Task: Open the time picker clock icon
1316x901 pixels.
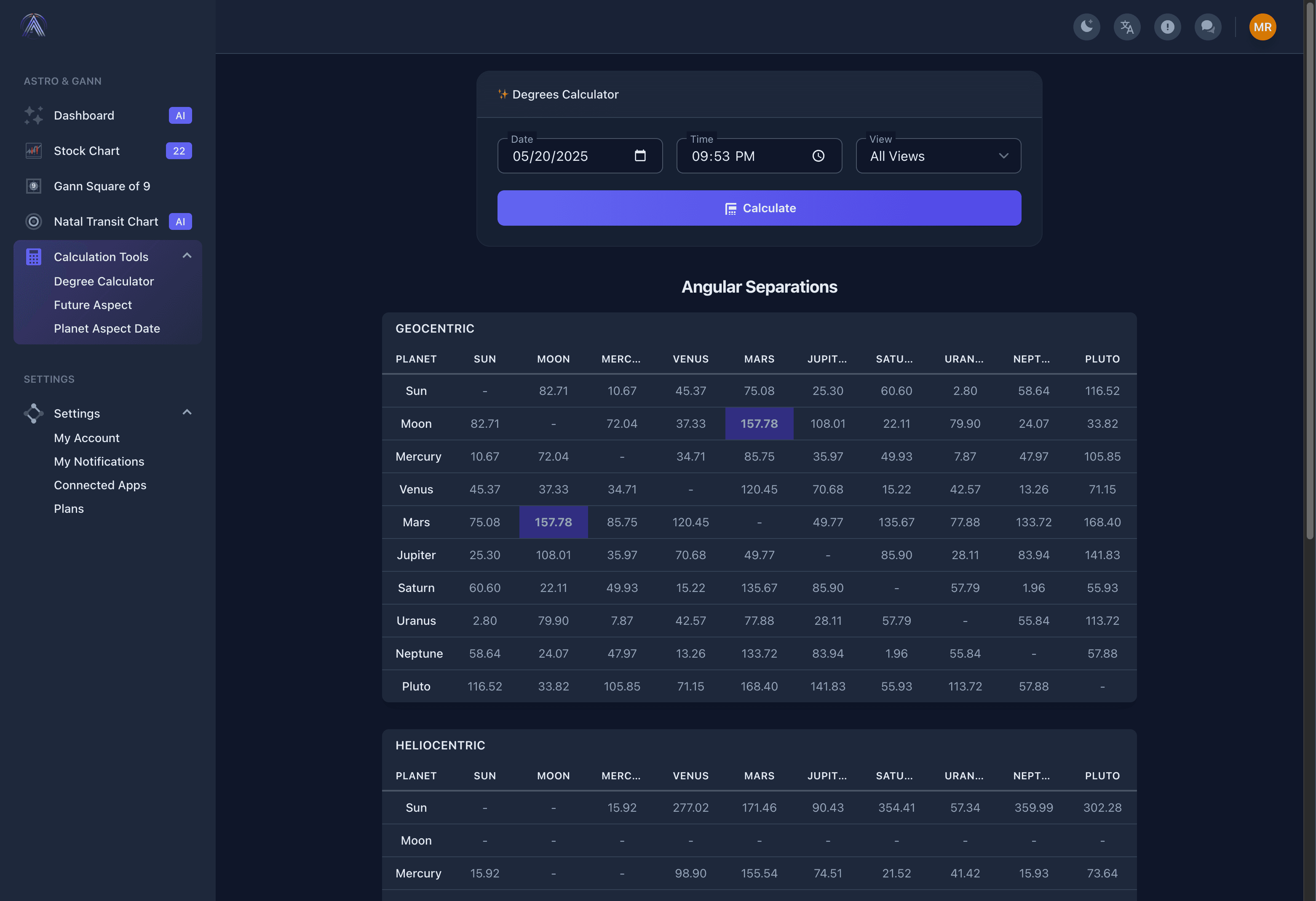Action: [818, 156]
